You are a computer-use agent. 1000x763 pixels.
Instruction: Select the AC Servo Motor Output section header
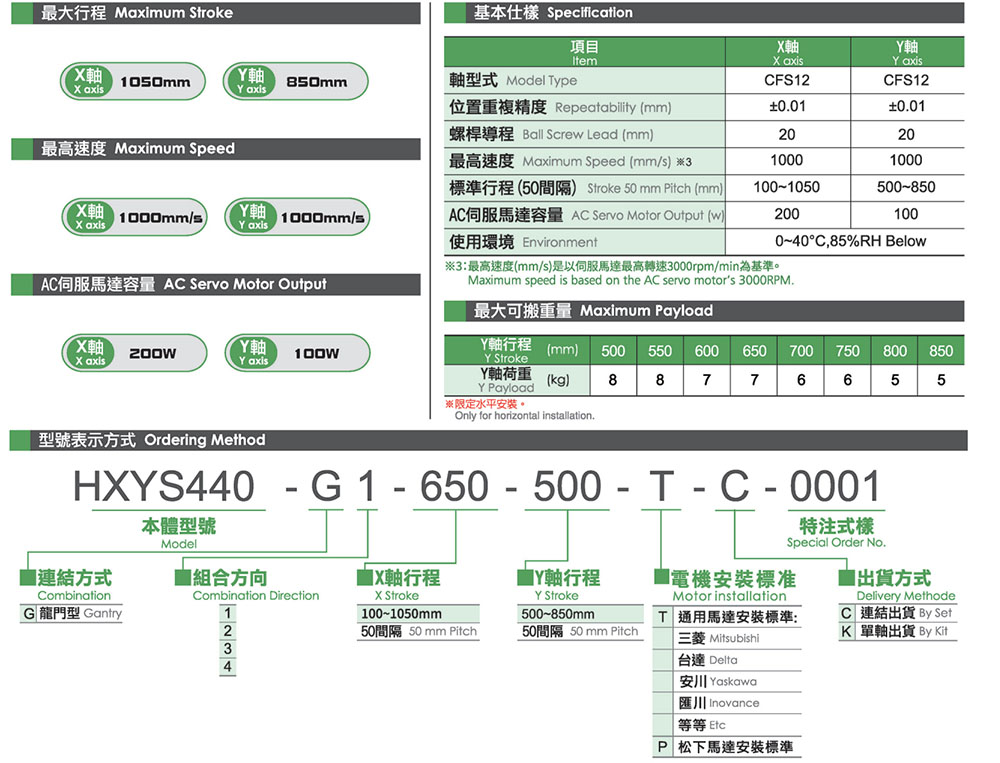click(216, 285)
